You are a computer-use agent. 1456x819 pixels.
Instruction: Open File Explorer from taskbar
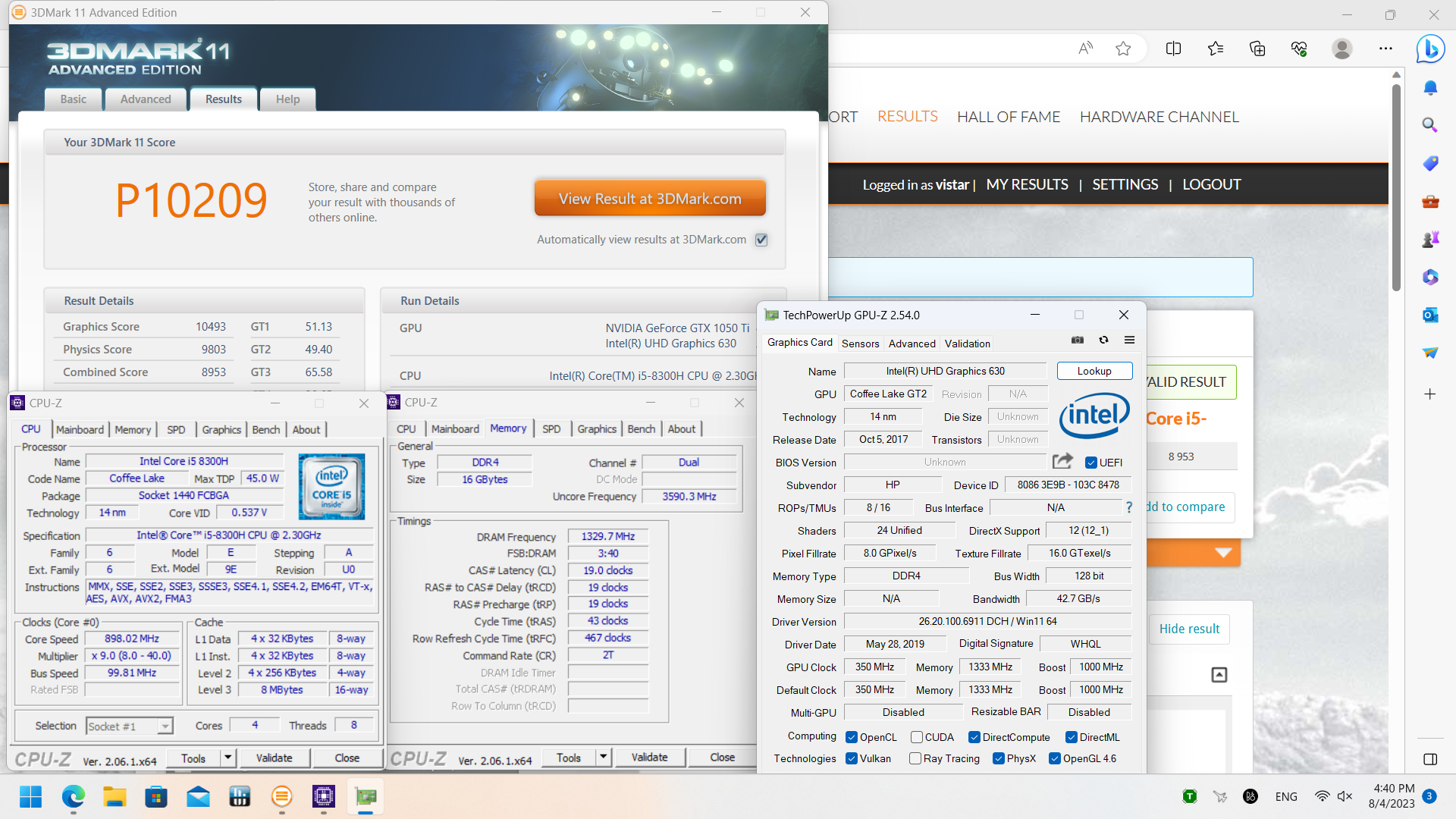tap(115, 796)
